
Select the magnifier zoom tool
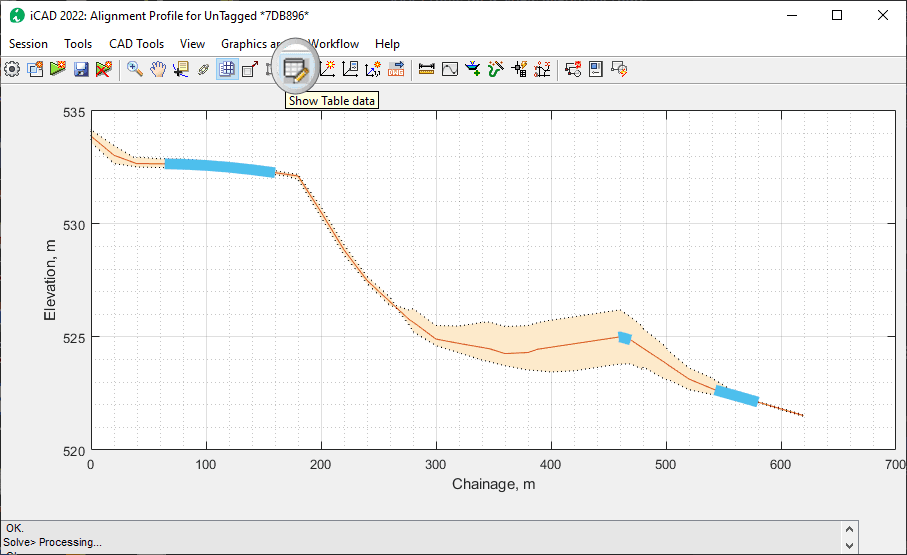tap(134, 69)
